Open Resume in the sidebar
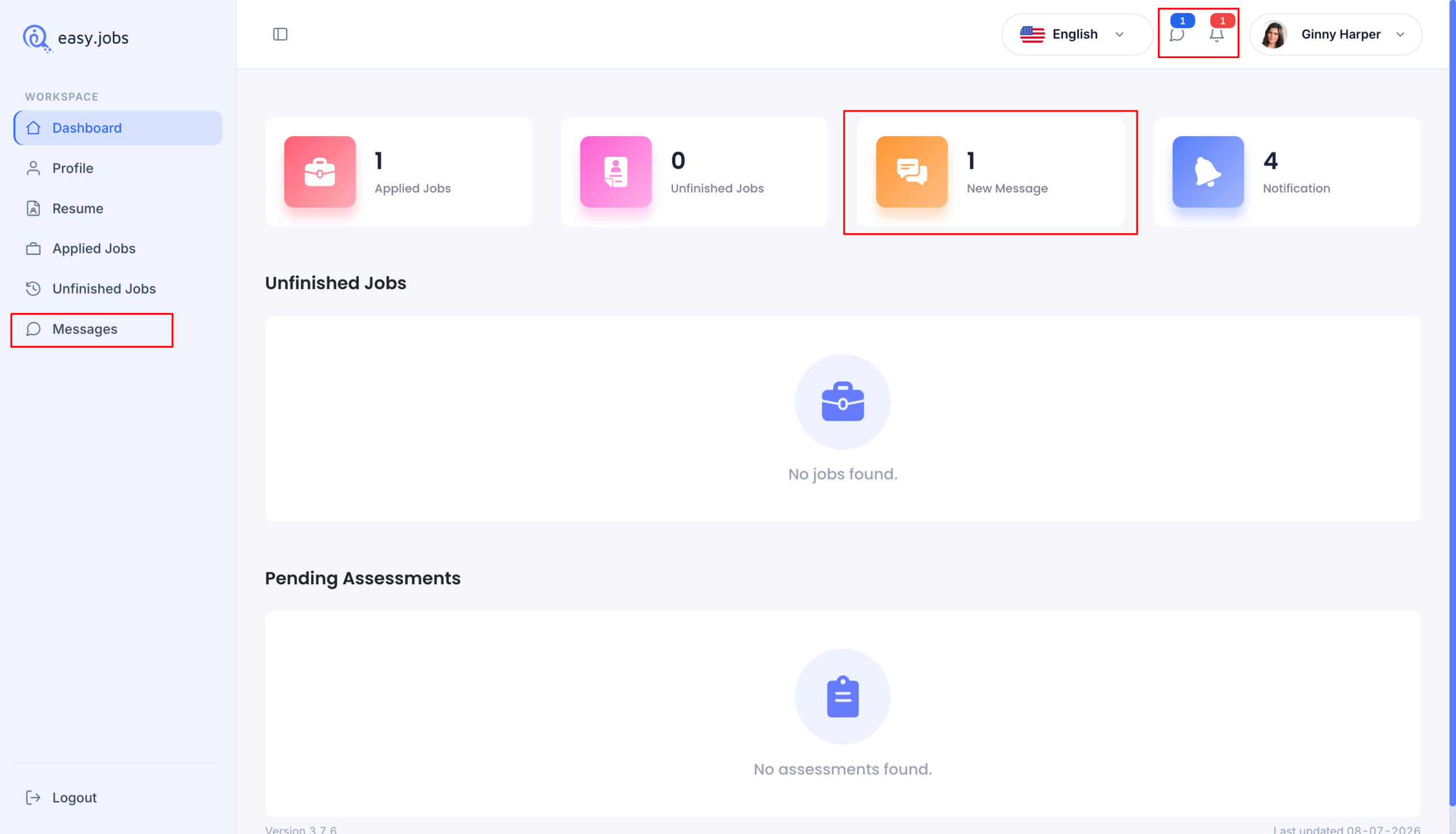The width and height of the screenshot is (1456, 834). pos(117,208)
